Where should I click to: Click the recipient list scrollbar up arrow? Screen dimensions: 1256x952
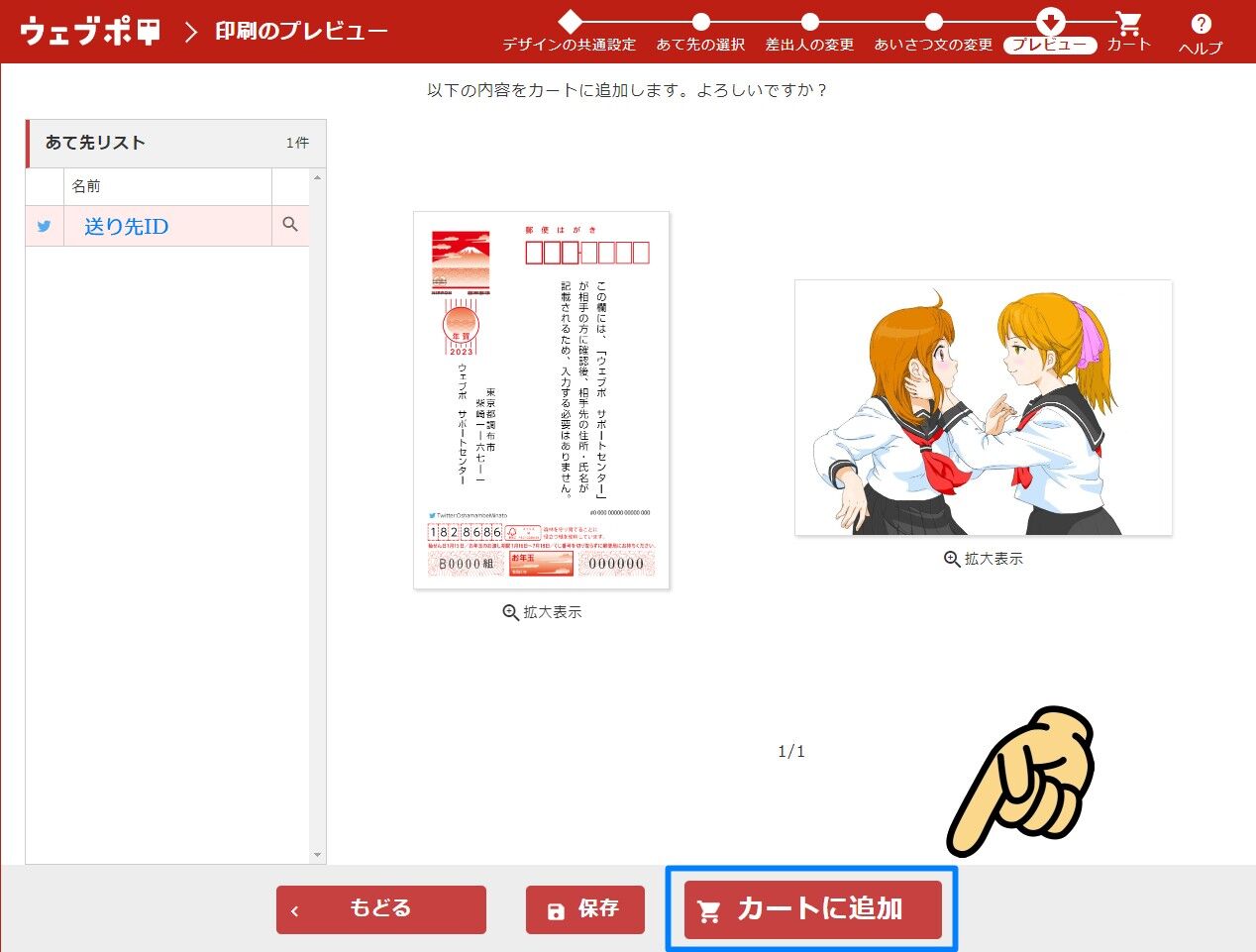[x=318, y=177]
